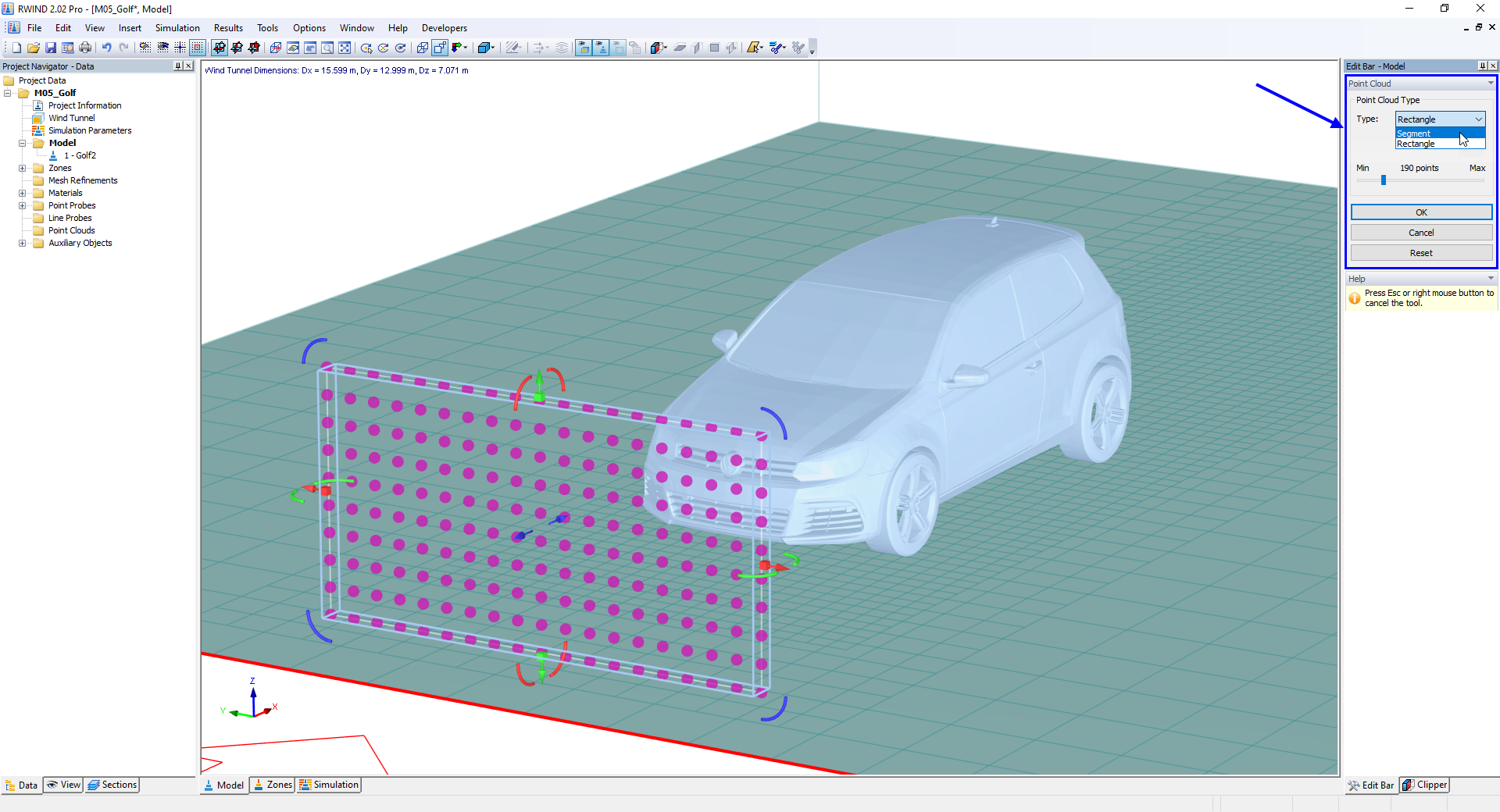The height and width of the screenshot is (812, 1500).
Task: Undo the last action
Action: [105, 48]
